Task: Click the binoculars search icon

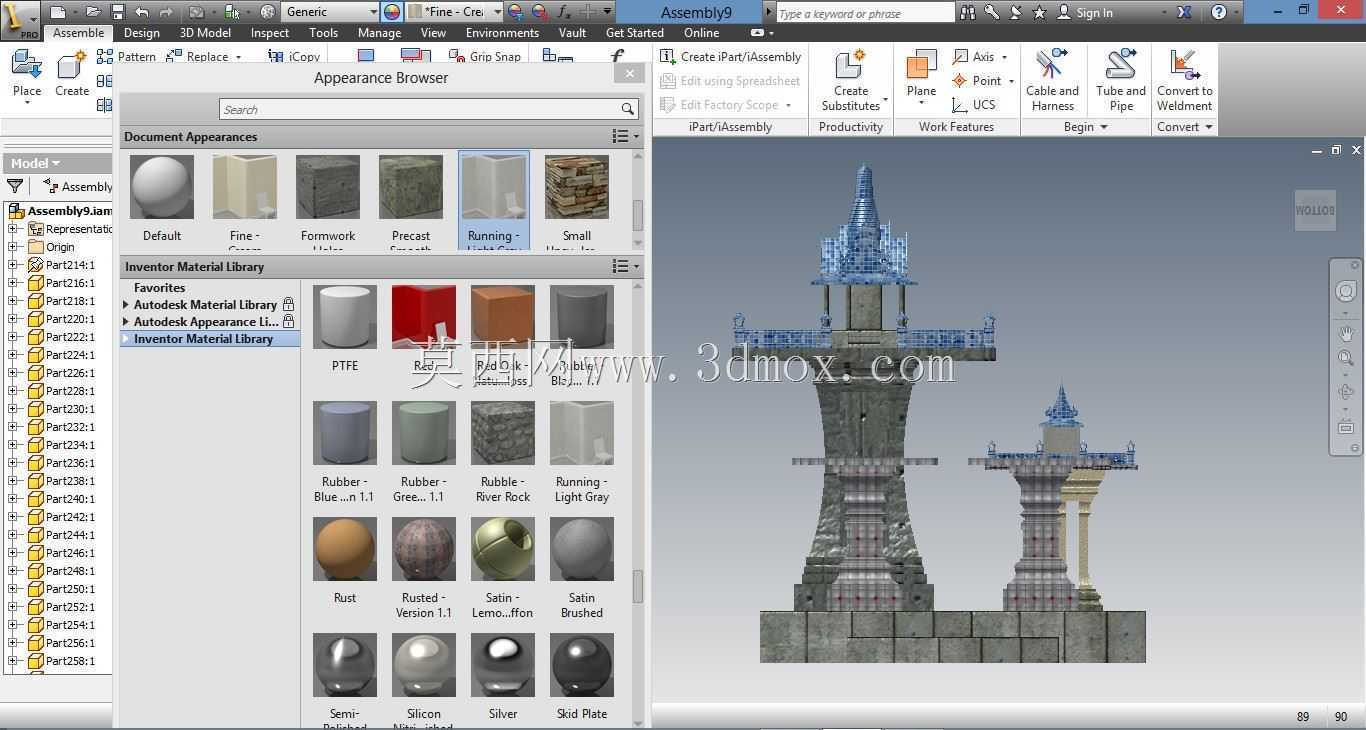Action: pos(968,12)
